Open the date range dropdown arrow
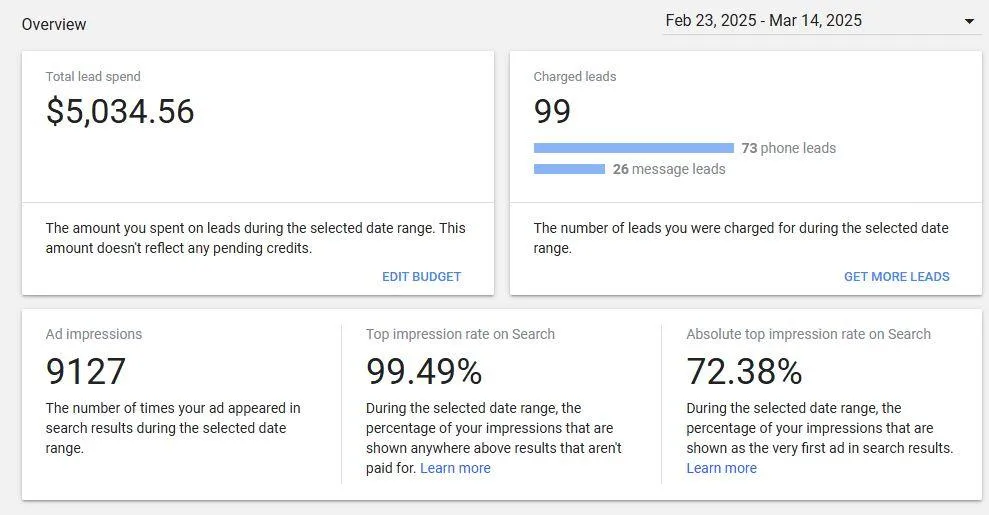989x515 pixels. point(969,21)
